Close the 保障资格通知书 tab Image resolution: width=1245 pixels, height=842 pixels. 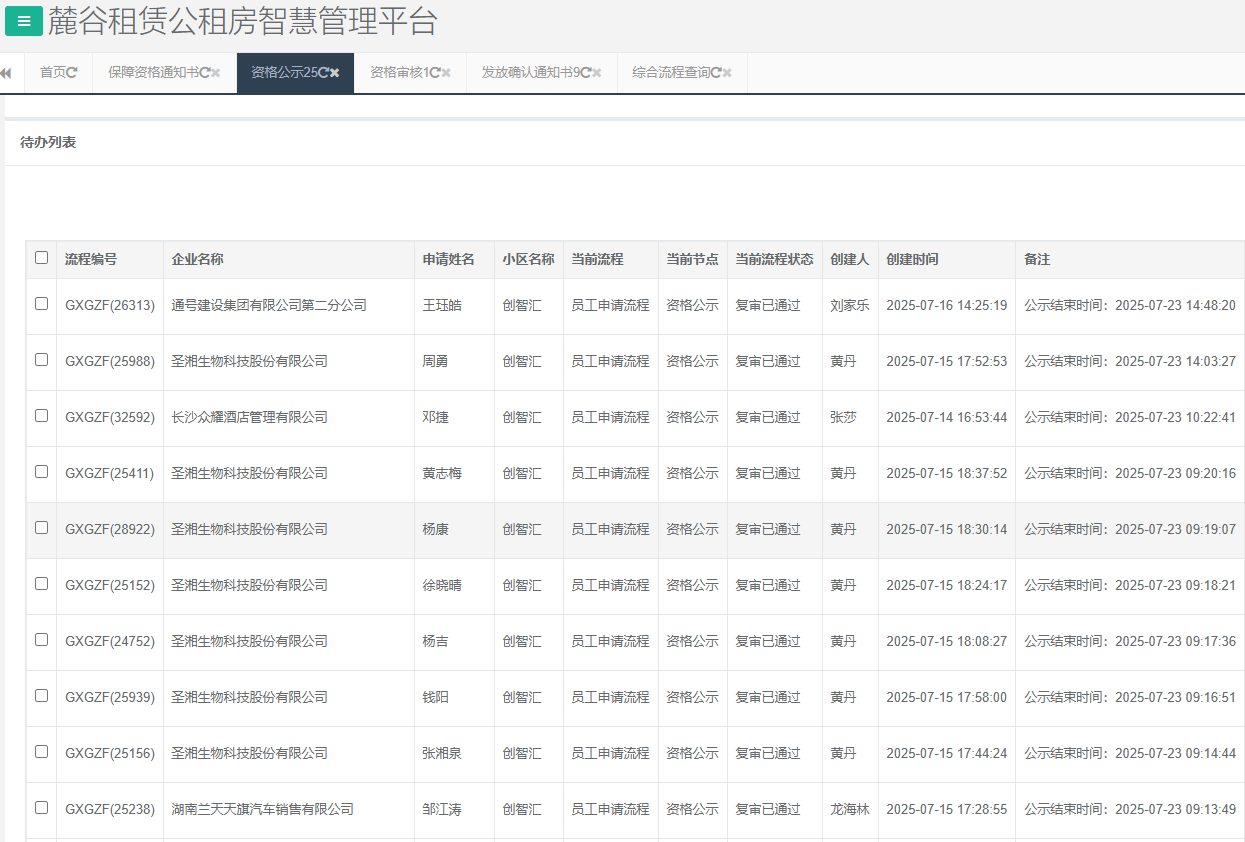tap(216, 73)
